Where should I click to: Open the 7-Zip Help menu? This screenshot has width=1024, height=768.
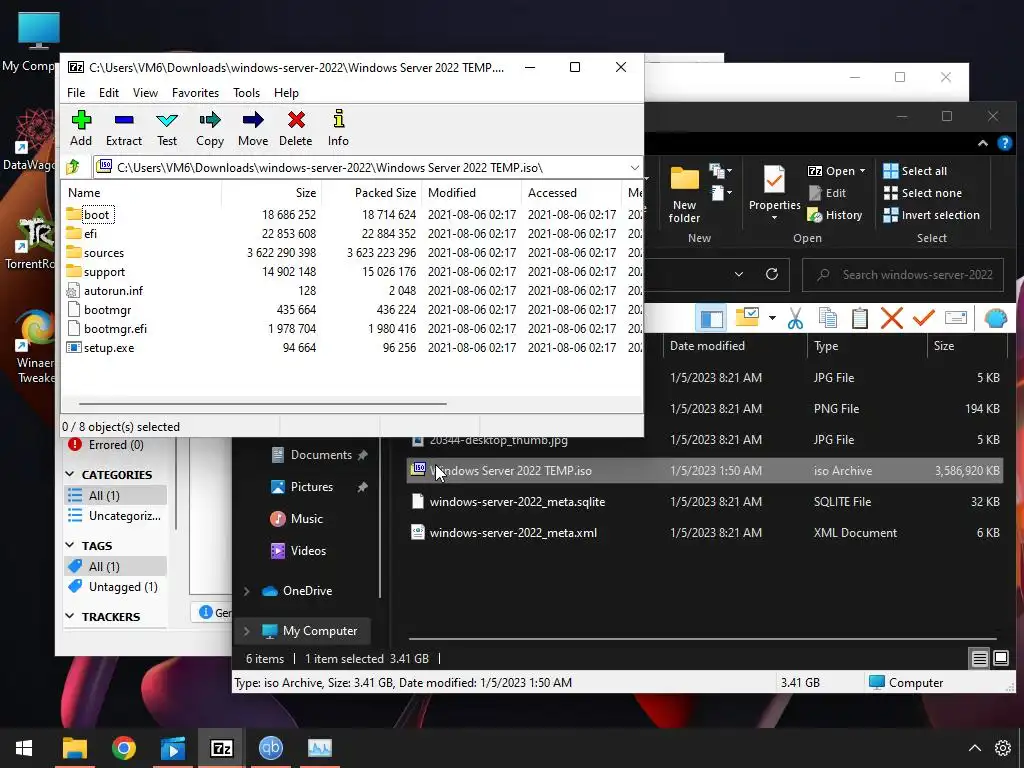(286, 93)
